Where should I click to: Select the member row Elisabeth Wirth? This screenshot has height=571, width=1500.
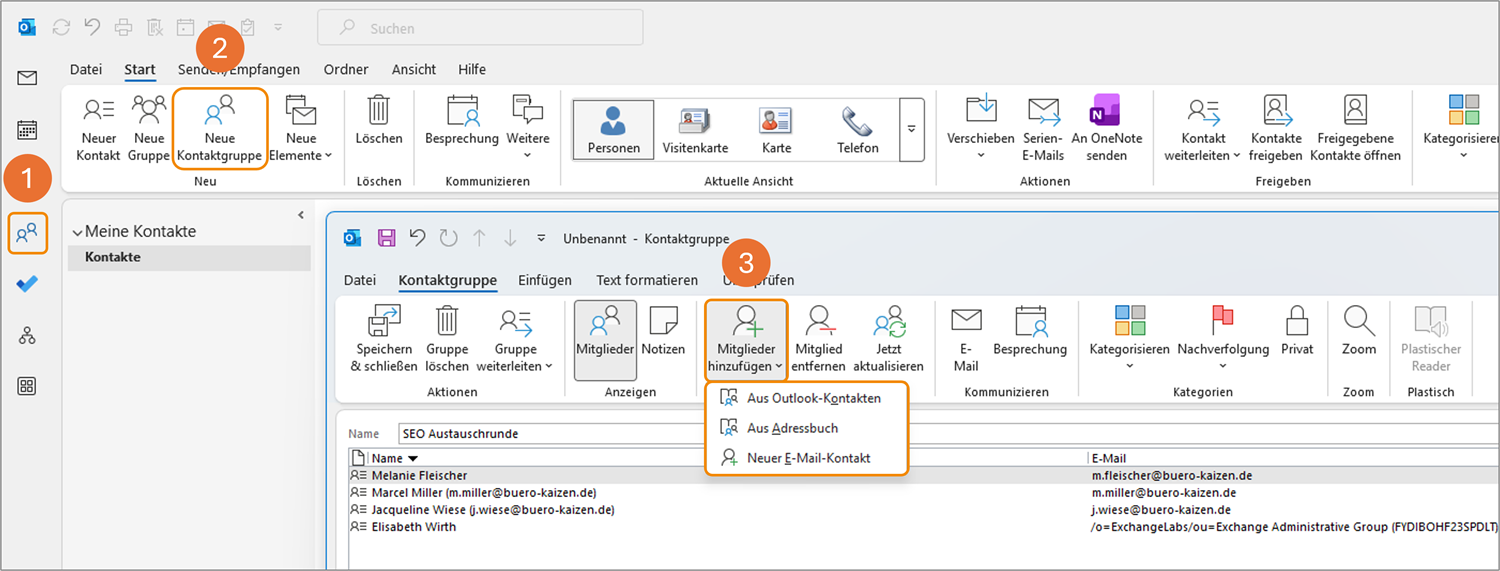pos(924,527)
